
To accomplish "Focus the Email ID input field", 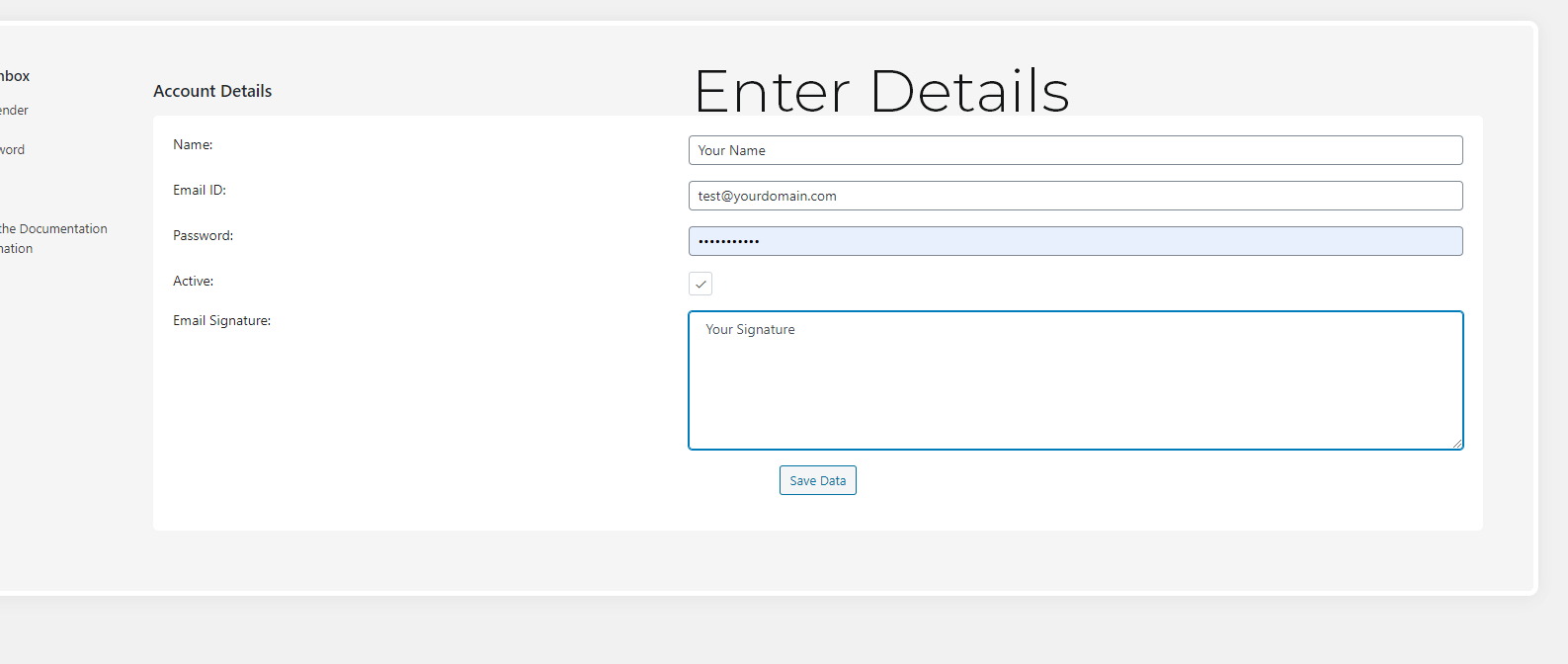I will (x=1075, y=196).
